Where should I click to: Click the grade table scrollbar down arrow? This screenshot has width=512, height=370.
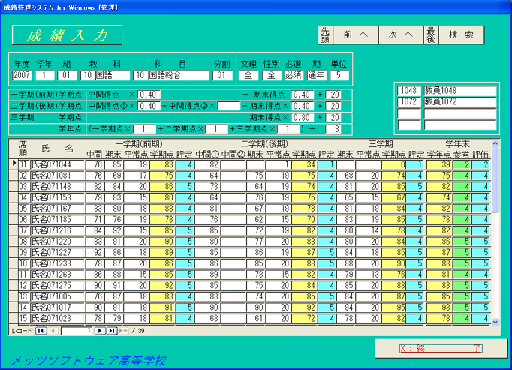pyautogui.click(x=495, y=322)
